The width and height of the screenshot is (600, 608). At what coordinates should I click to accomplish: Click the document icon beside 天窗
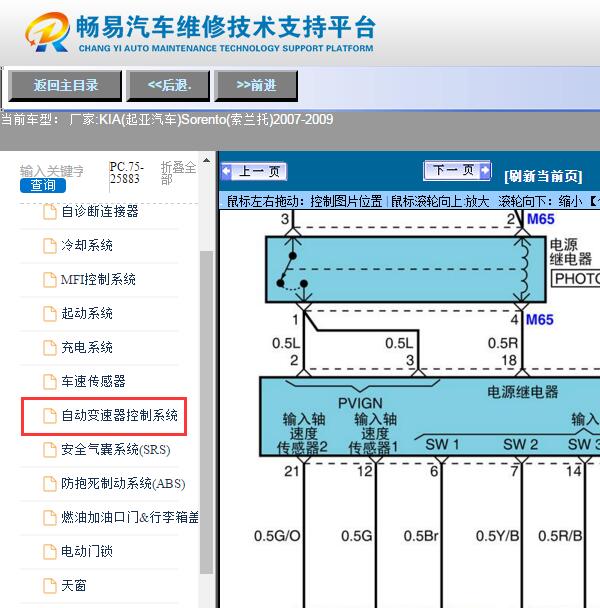click(x=50, y=586)
